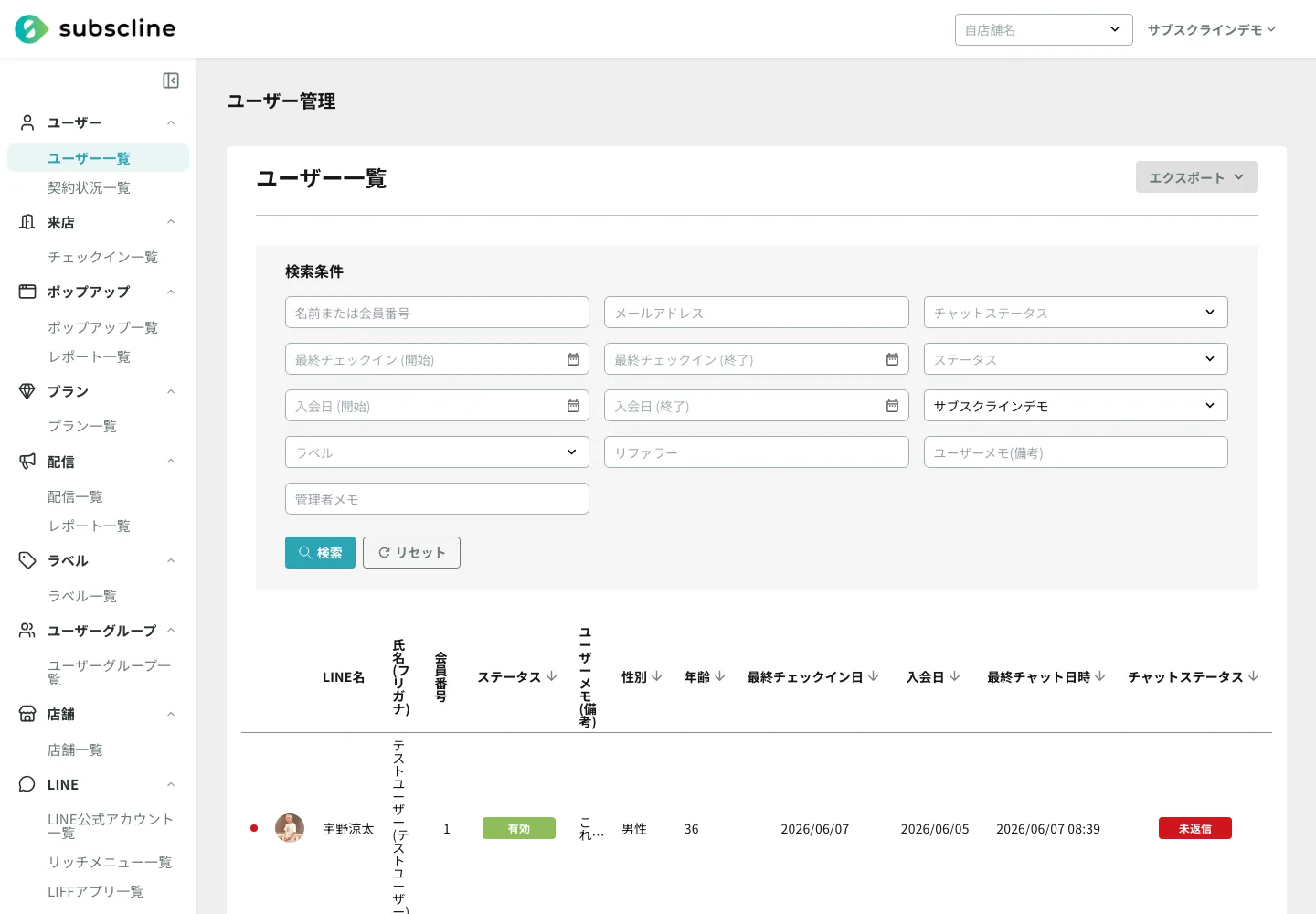The width and height of the screenshot is (1316, 914).
Task: Open calendar for 最終チェックイン (開始) field
Action: [573, 359]
